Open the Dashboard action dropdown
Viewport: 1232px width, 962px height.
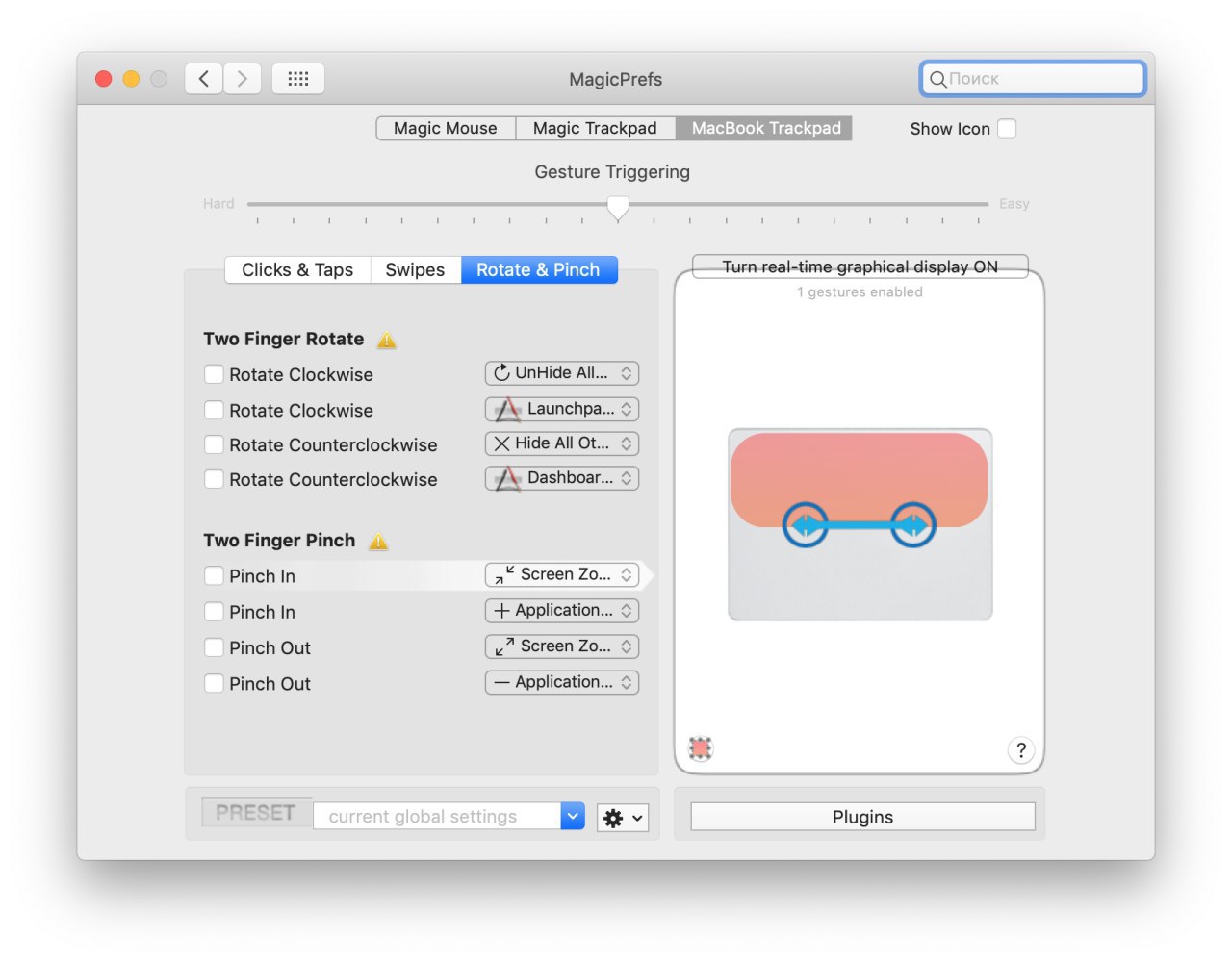(562, 478)
